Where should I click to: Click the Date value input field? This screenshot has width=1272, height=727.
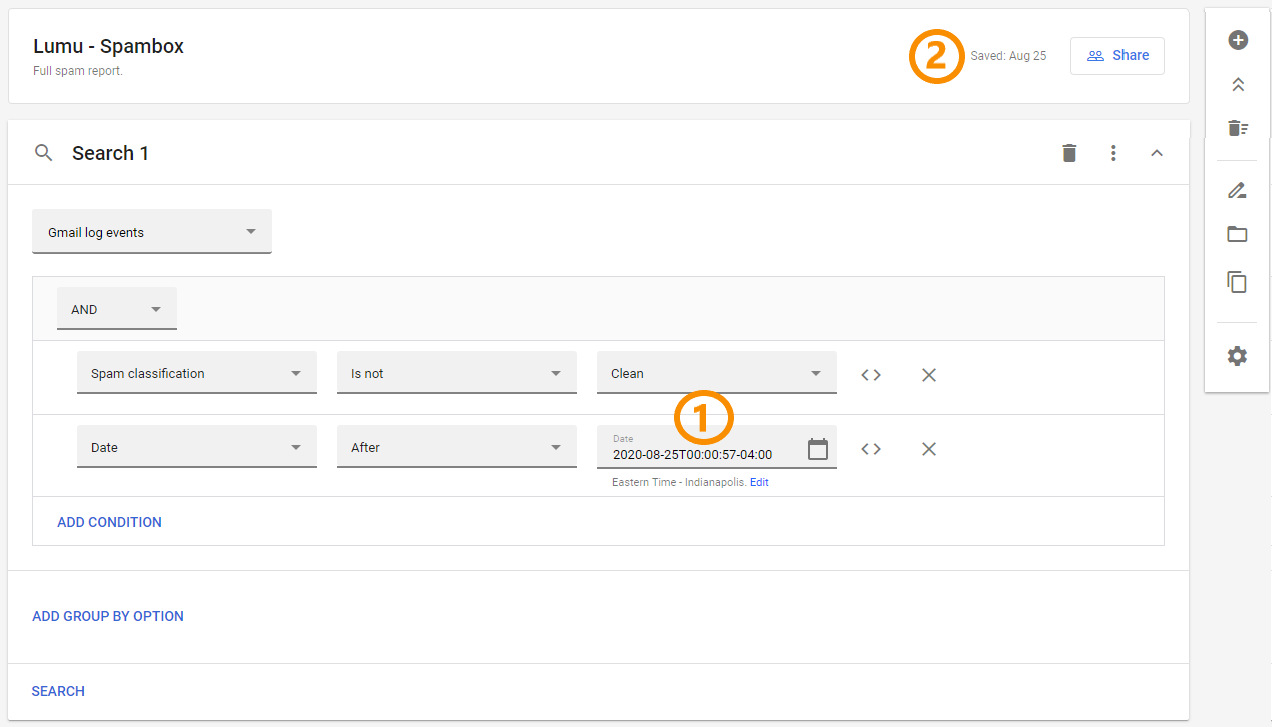pyautogui.click(x=700, y=454)
